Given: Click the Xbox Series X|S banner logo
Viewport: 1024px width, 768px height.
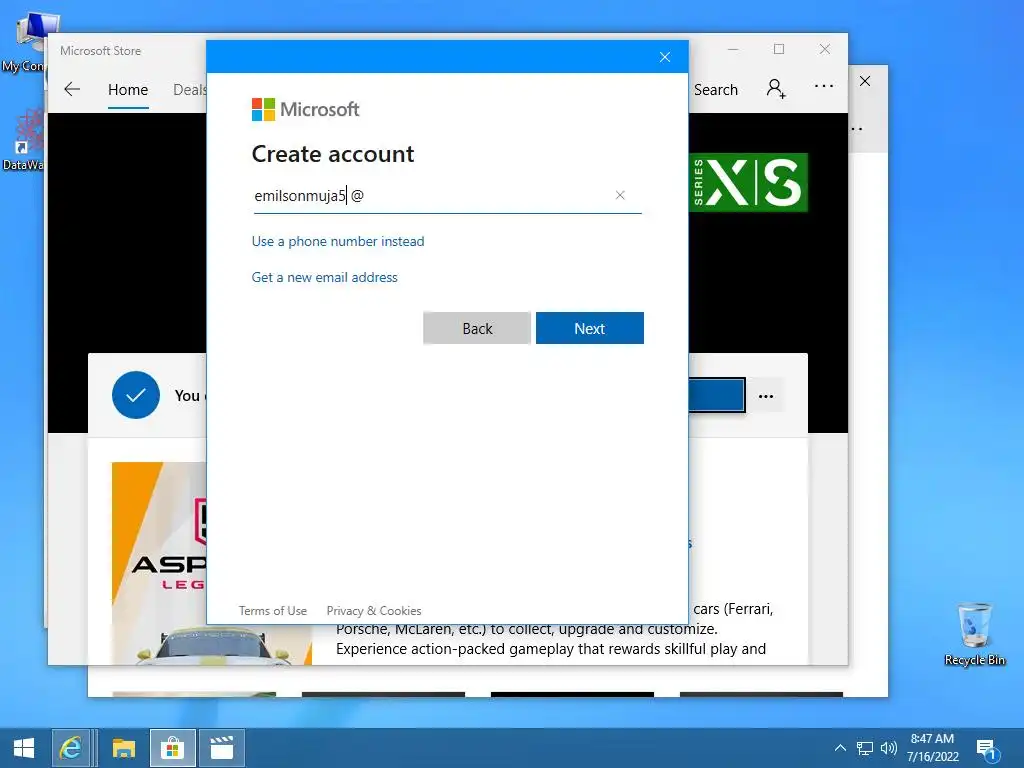Looking at the screenshot, I should tap(748, 182).
